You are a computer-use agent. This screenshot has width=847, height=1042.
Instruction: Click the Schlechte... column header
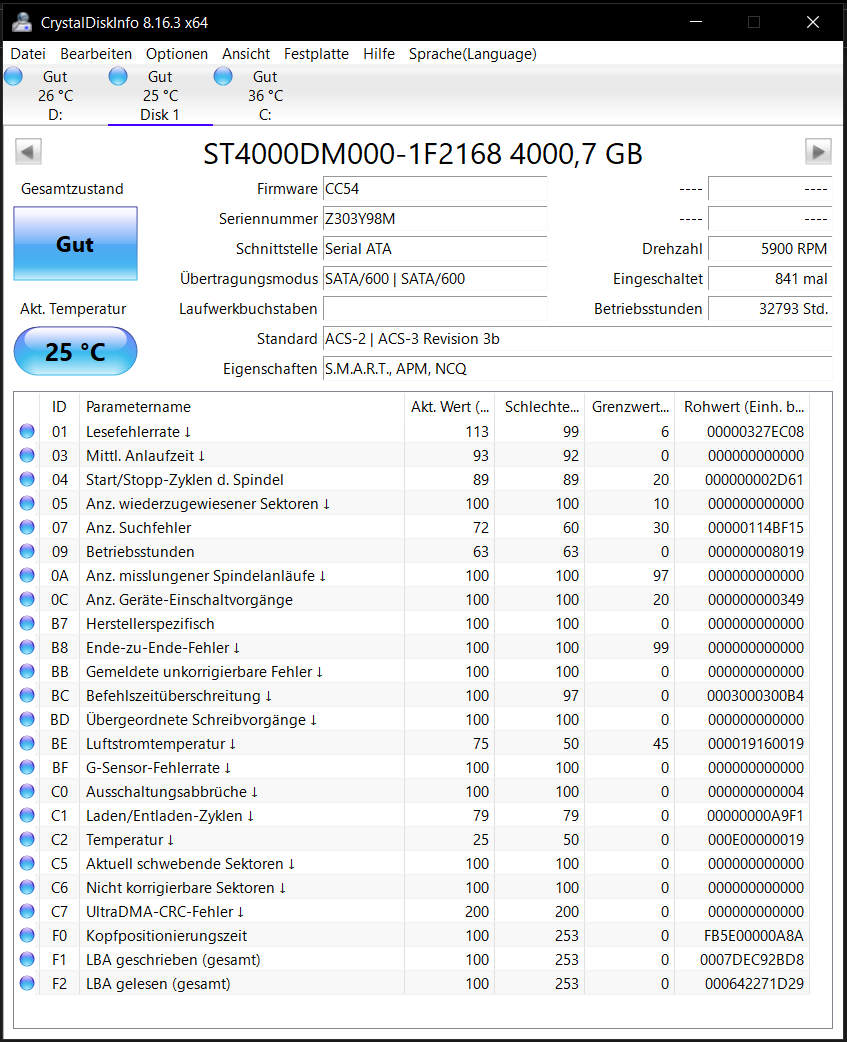[x=540, y=407]
